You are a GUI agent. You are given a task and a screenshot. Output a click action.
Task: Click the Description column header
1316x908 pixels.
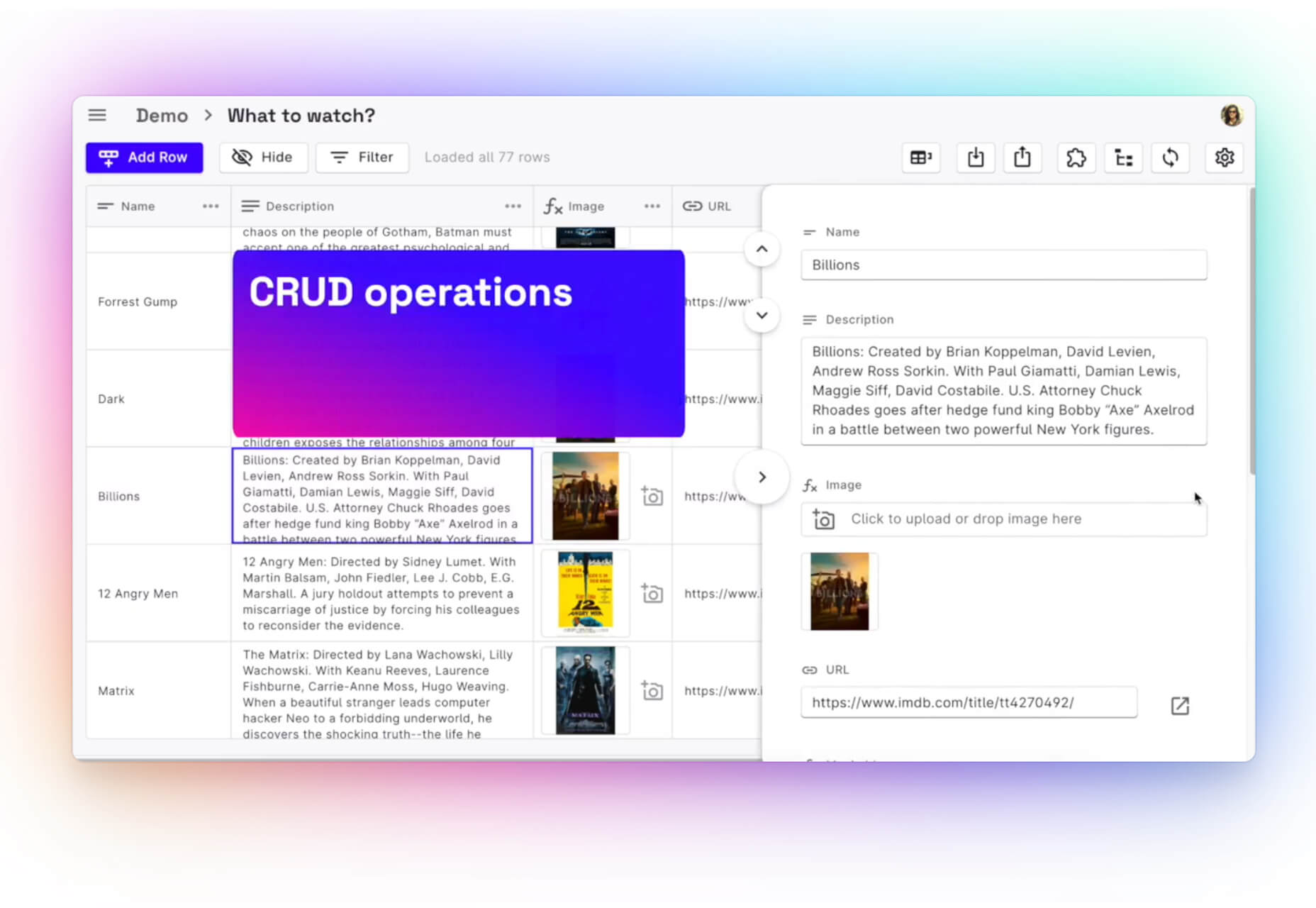click(x=382, y=206)
